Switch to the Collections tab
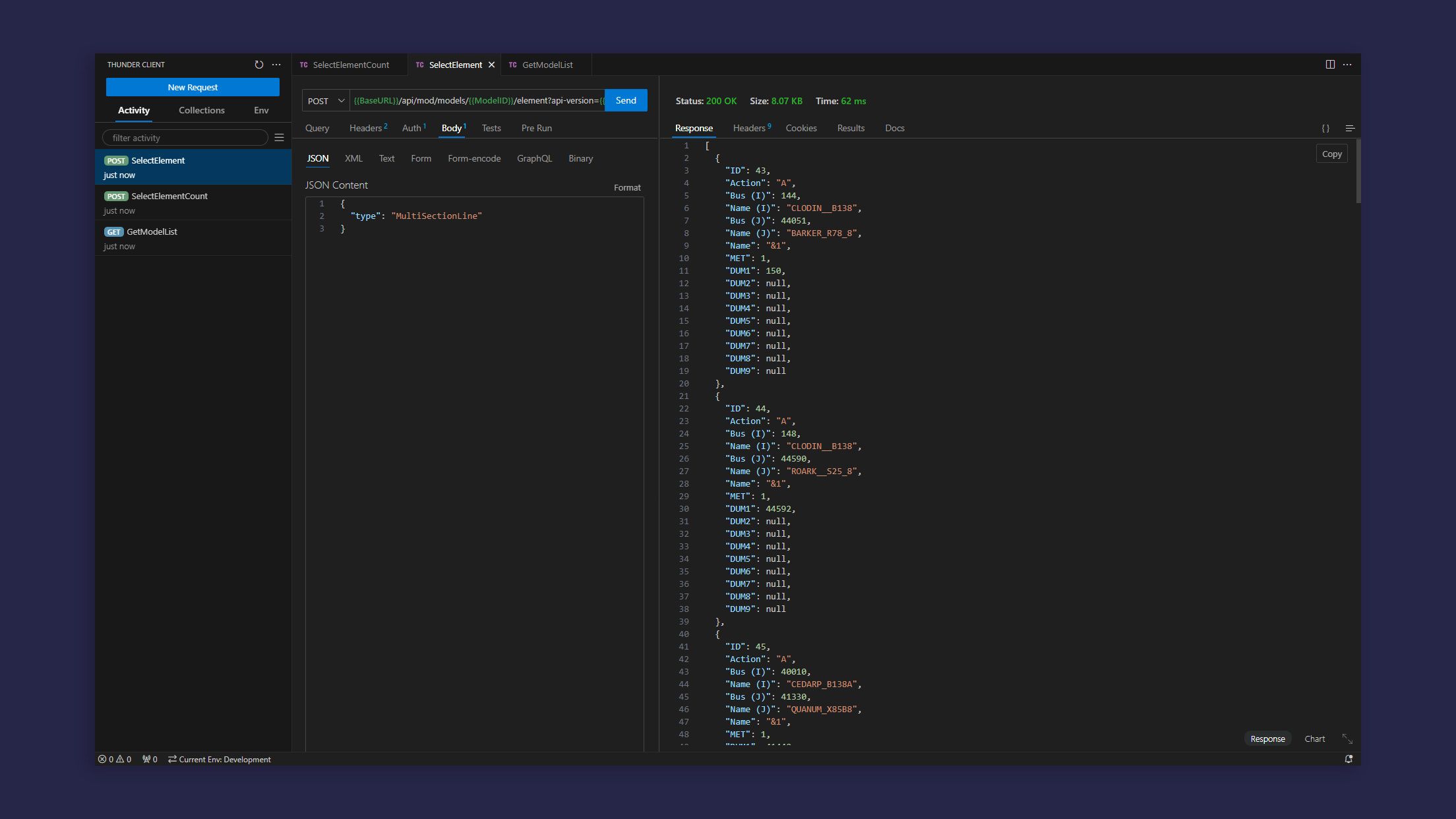Viewport: 1456px width, 819px height. coord(202,110)
